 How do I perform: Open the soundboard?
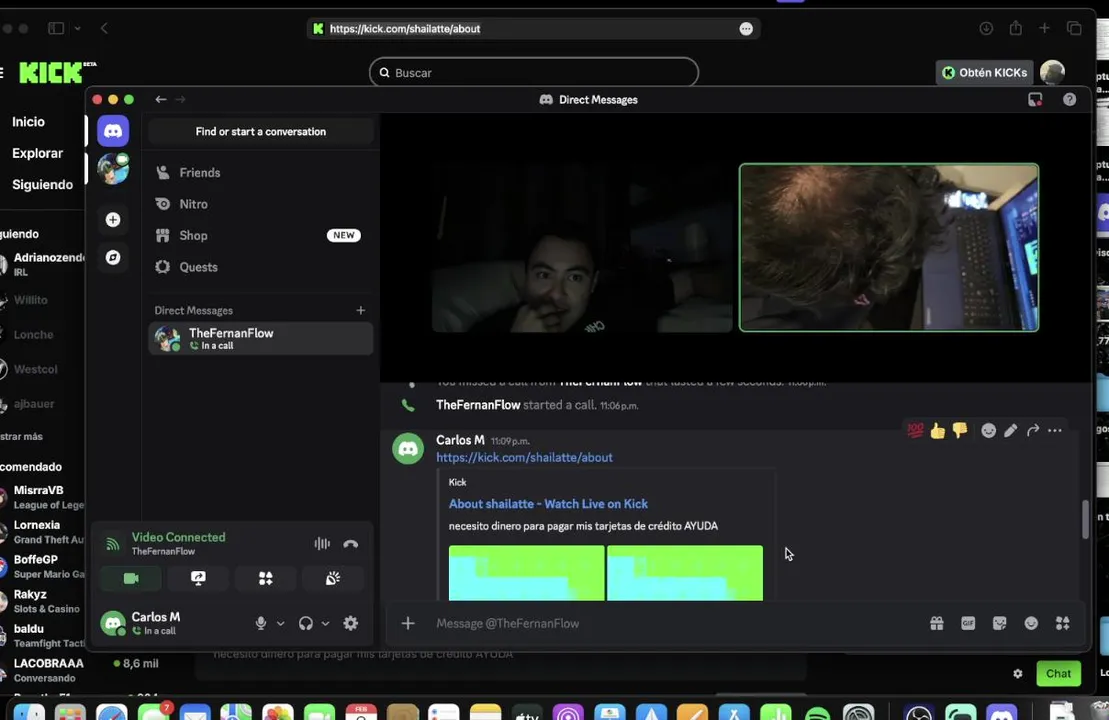pos(332,579)
